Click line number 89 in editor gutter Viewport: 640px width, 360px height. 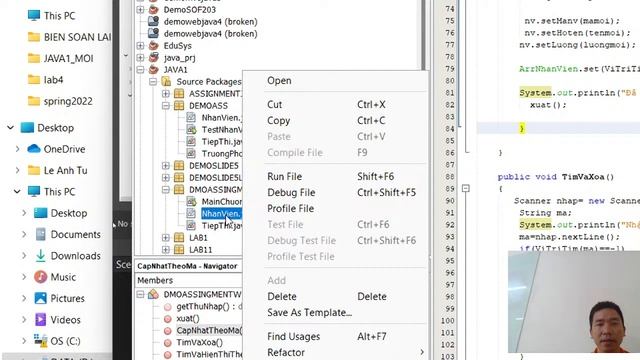tap(450, 189)
